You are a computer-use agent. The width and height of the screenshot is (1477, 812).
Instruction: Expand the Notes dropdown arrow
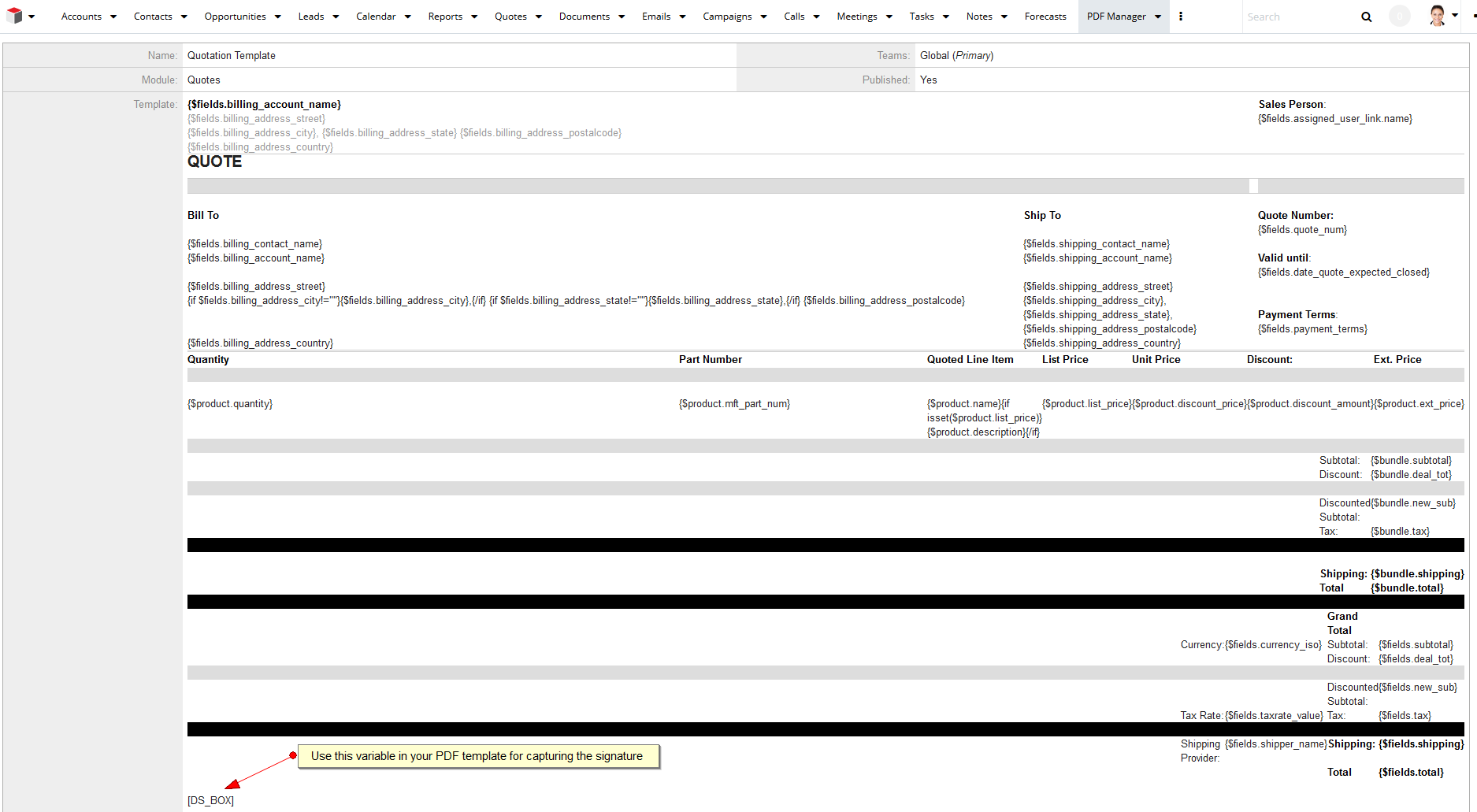pos(1004,17)
